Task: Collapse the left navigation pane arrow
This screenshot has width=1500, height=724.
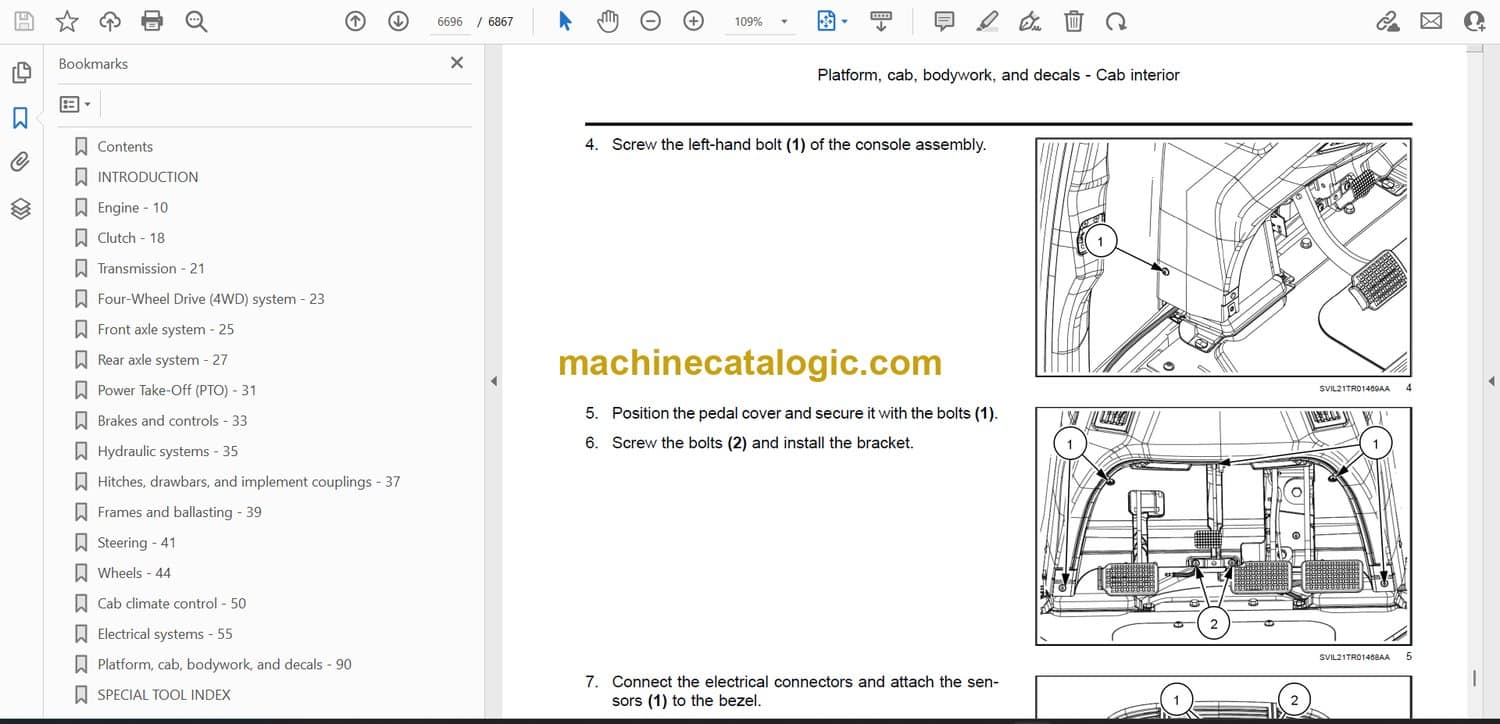Action: pyautogui.click(x=492, y=381)
